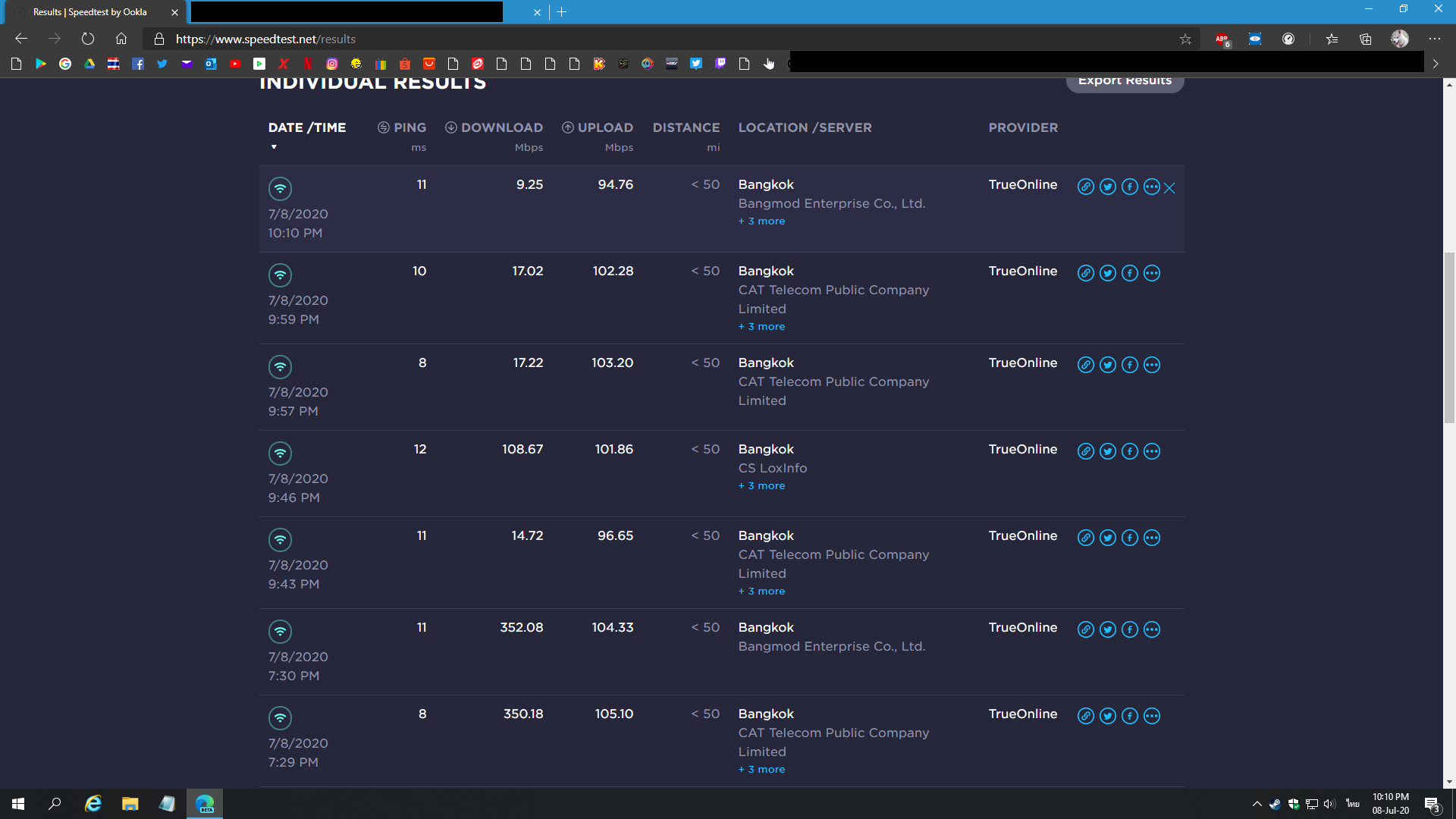The image size is (1456, 819).
Task: Sort by Download column header
Action: pyautogui.click(x=500, y=127)
